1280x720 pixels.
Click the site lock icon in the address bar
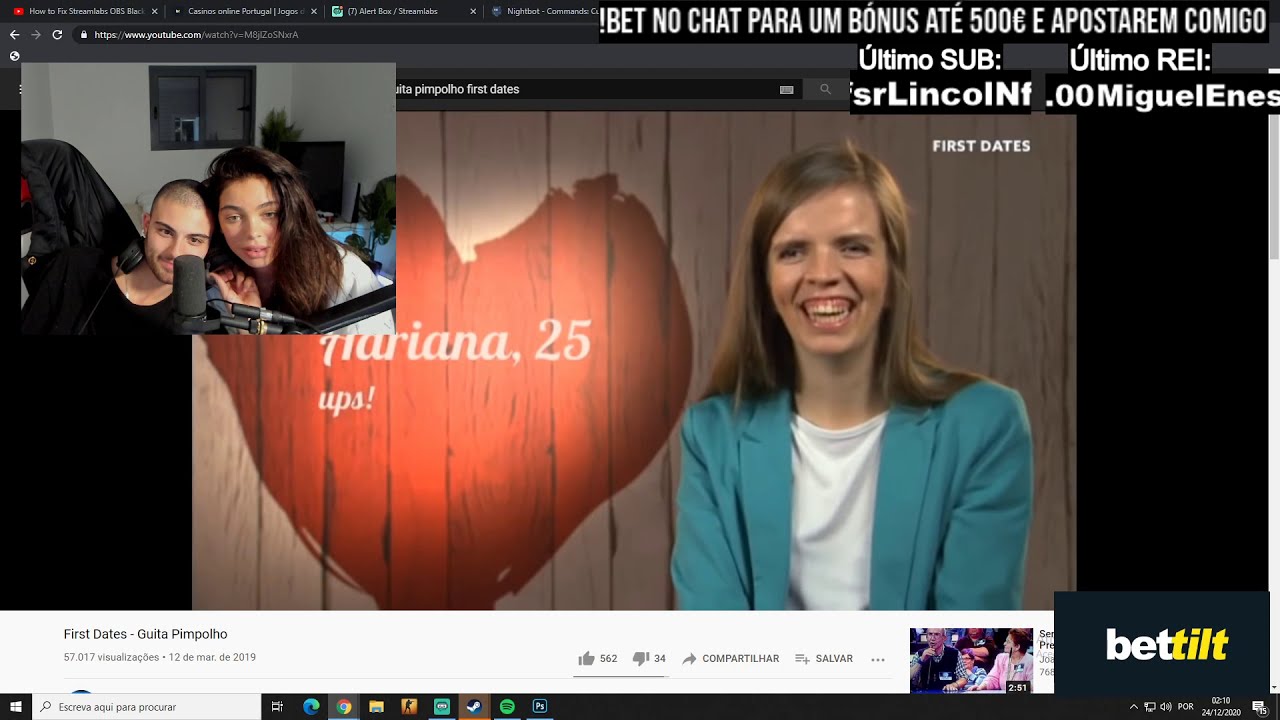pyautogui.click(x=84, y=34)
